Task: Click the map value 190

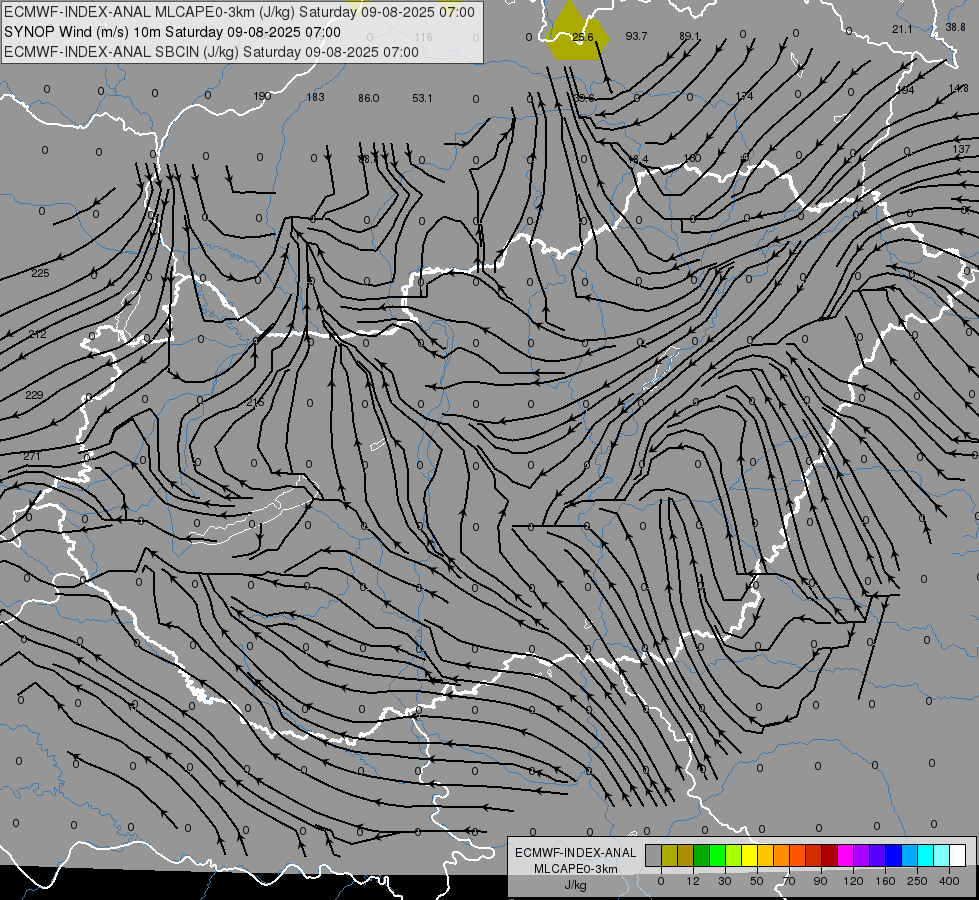Action: coord(262,96)
